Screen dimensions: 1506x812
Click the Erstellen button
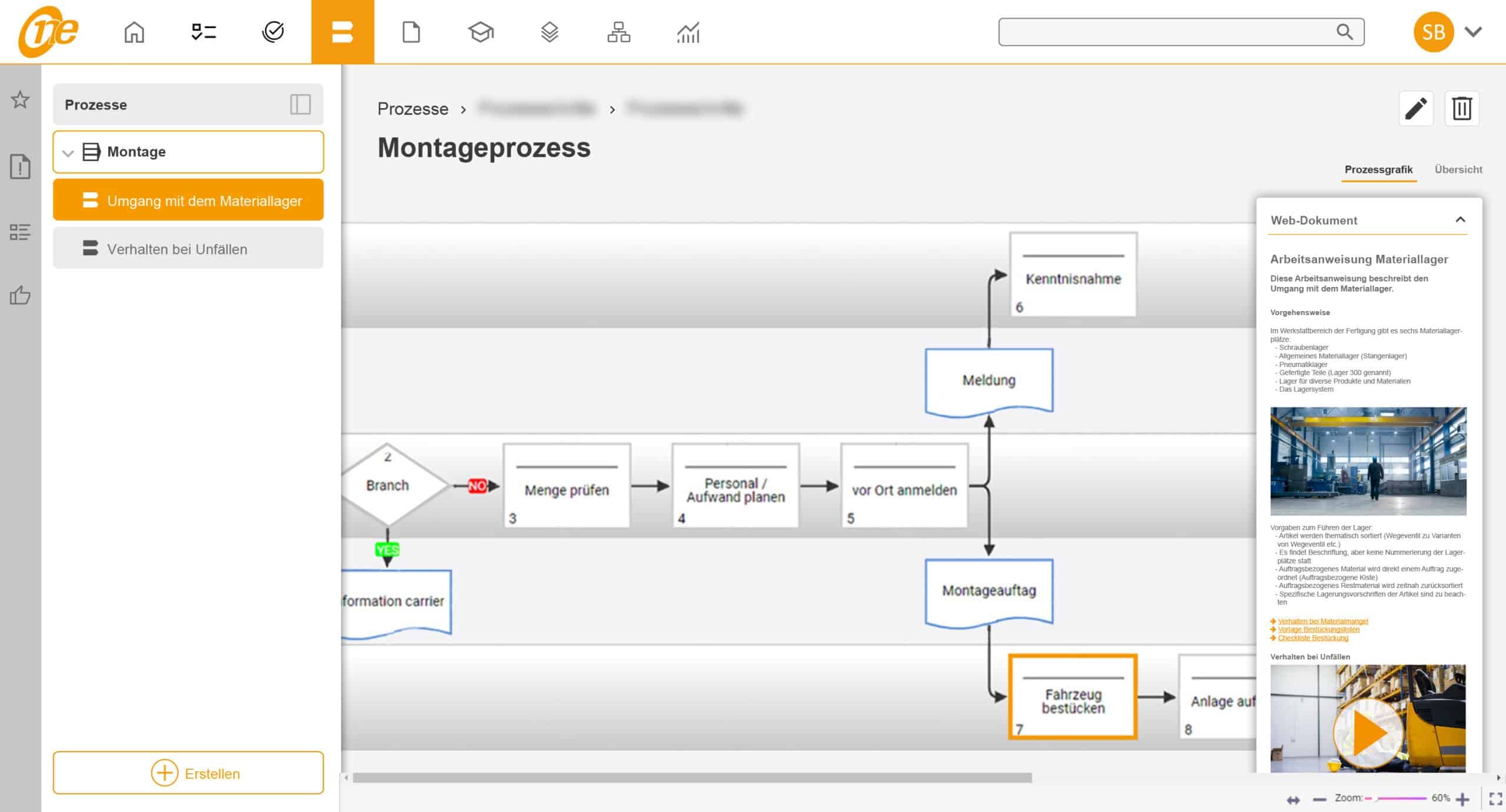pyautogui.click(x=188, y=773)
